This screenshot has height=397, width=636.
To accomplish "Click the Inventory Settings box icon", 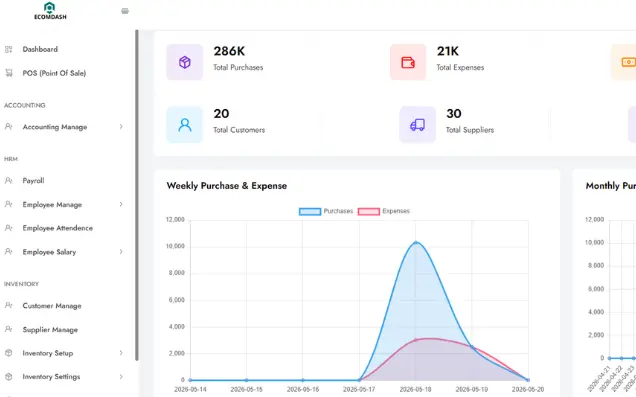I will pyautogui.click(x=9, y=376).
